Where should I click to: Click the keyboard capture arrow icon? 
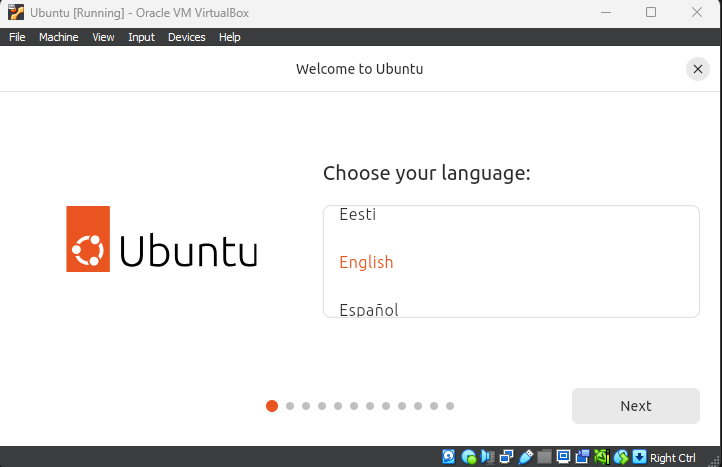tap(639, 457)
